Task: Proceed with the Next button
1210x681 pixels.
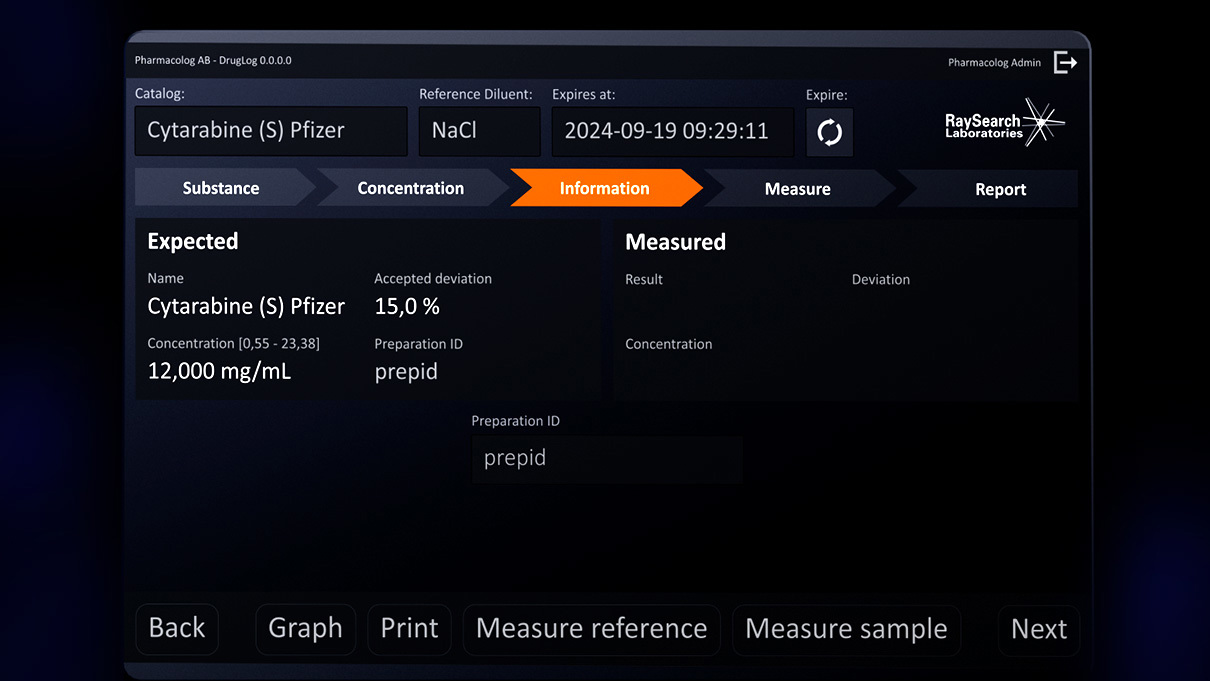Action: [1038, 629]
